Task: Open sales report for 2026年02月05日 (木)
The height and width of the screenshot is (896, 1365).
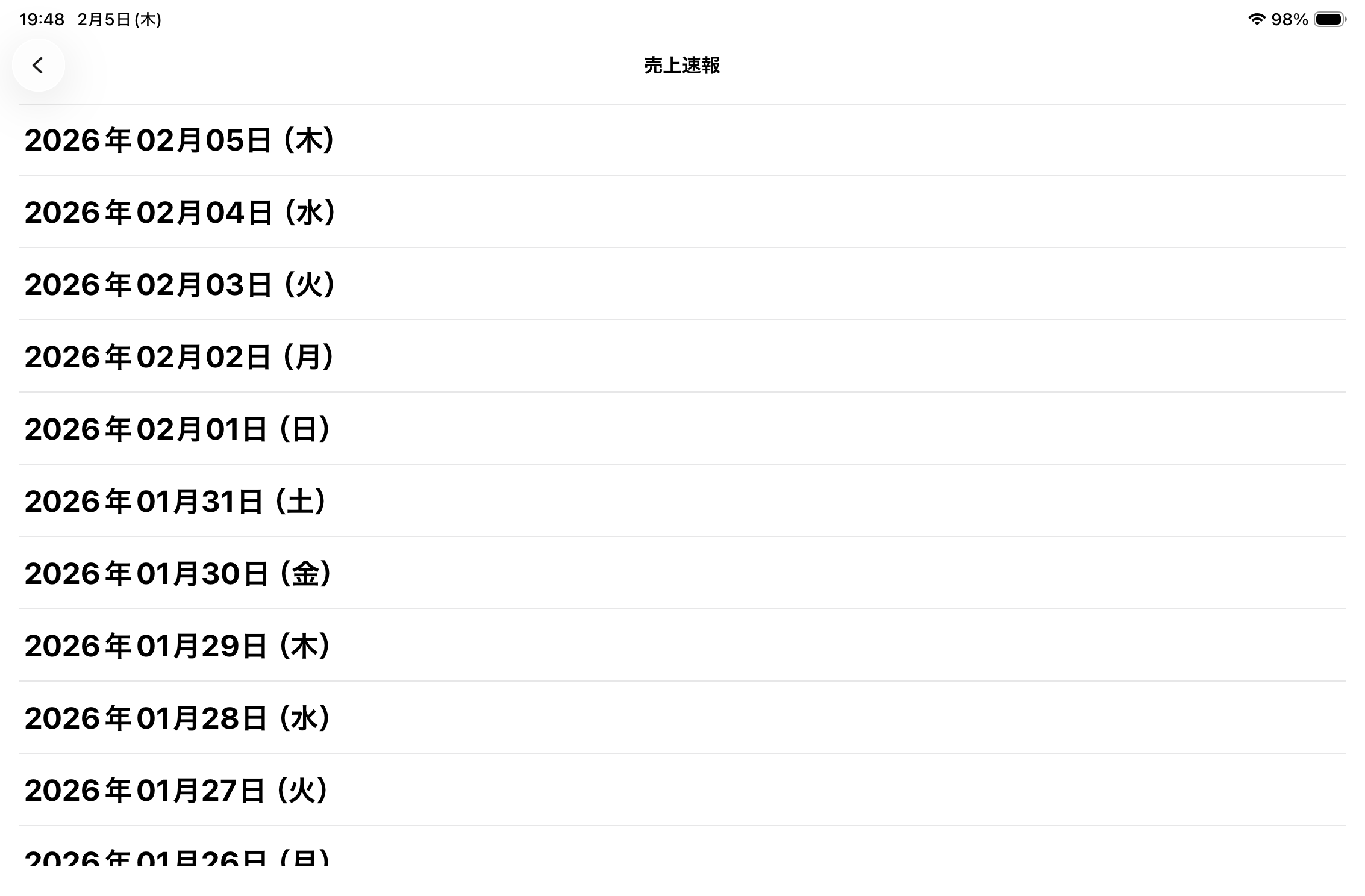Action: point(179,140)
